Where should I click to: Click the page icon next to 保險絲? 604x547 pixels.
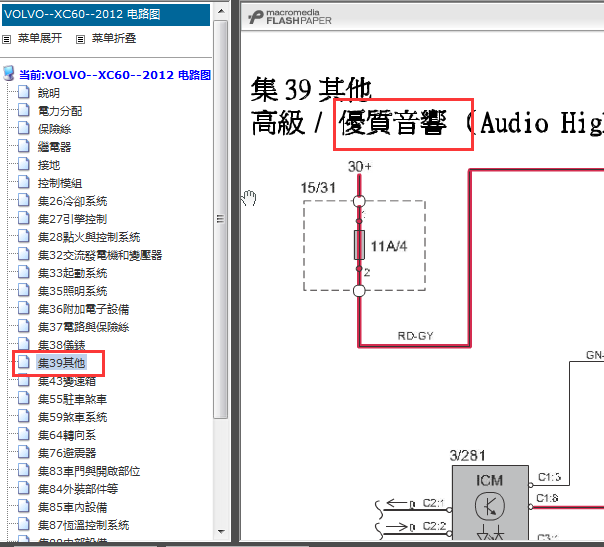24,129
